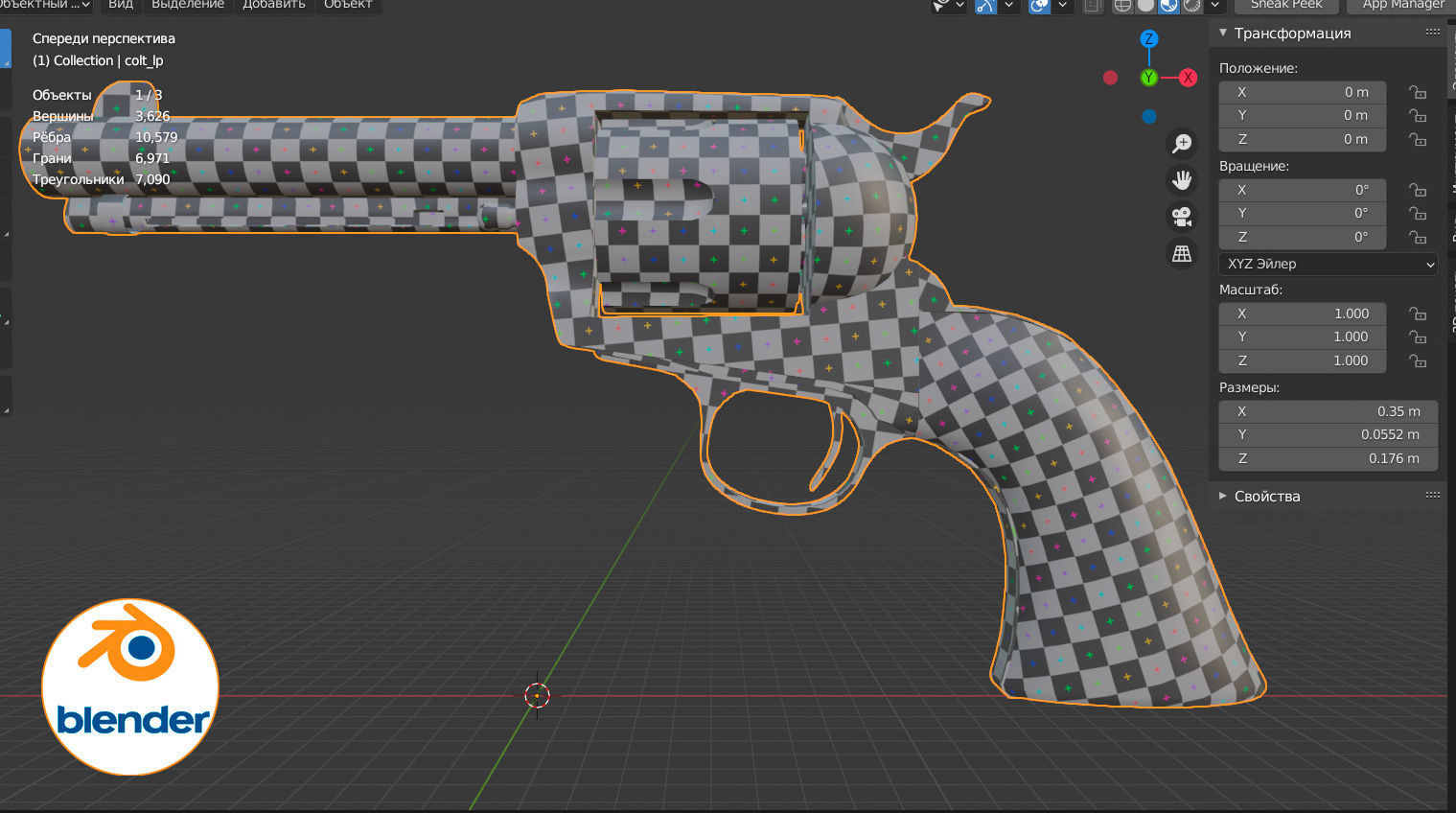Click the Положение X field
1456x813 pixels.
pyautogui.click(x=1302, y=92)
